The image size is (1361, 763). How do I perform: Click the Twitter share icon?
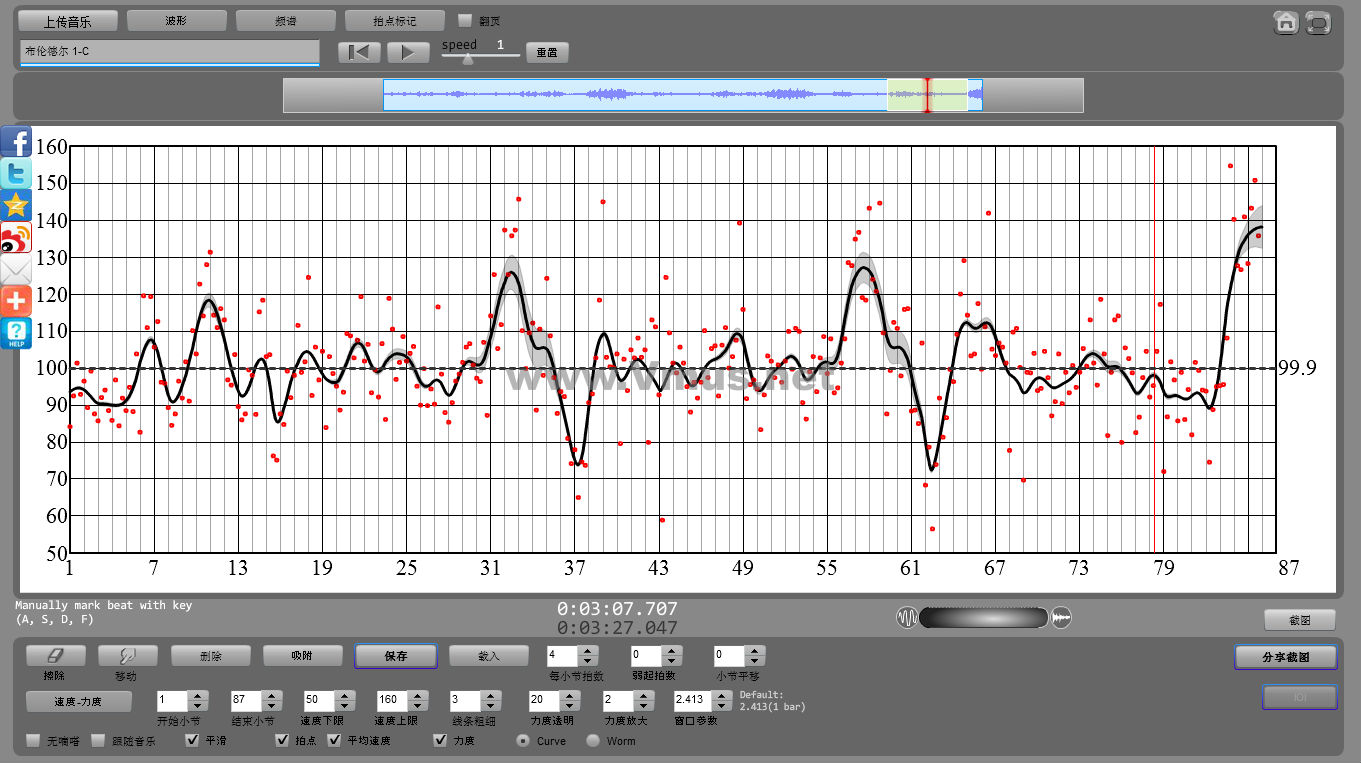click(16, 173)
